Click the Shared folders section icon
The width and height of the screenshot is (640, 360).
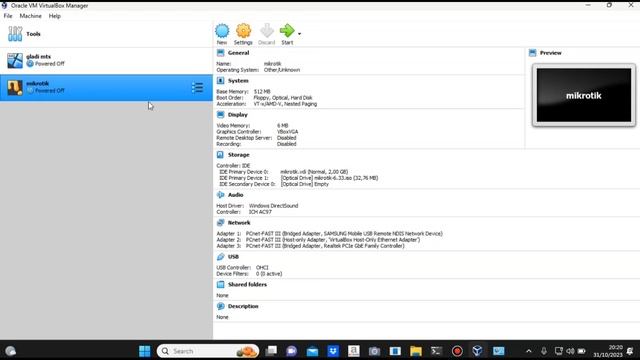coord(220,284)
